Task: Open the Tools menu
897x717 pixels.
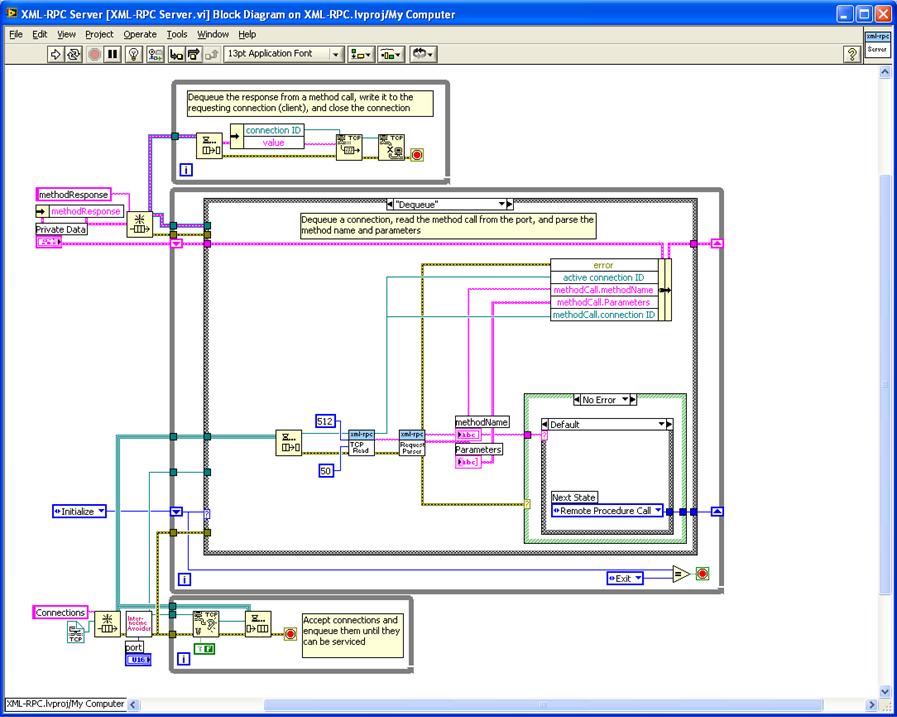Action: click(x=177, y=34)
